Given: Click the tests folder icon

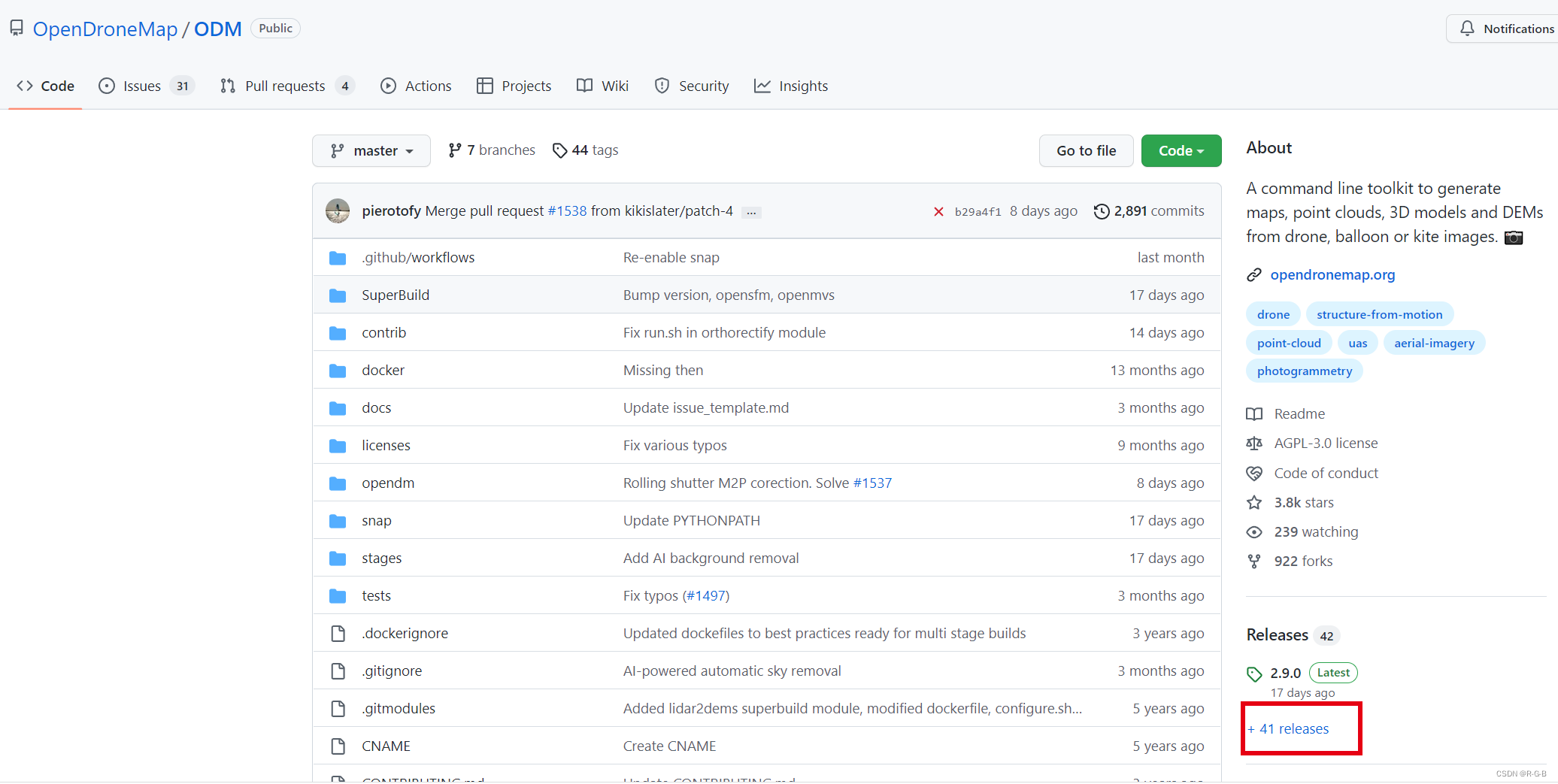Looking at the screenshot, I should point(338,596).
